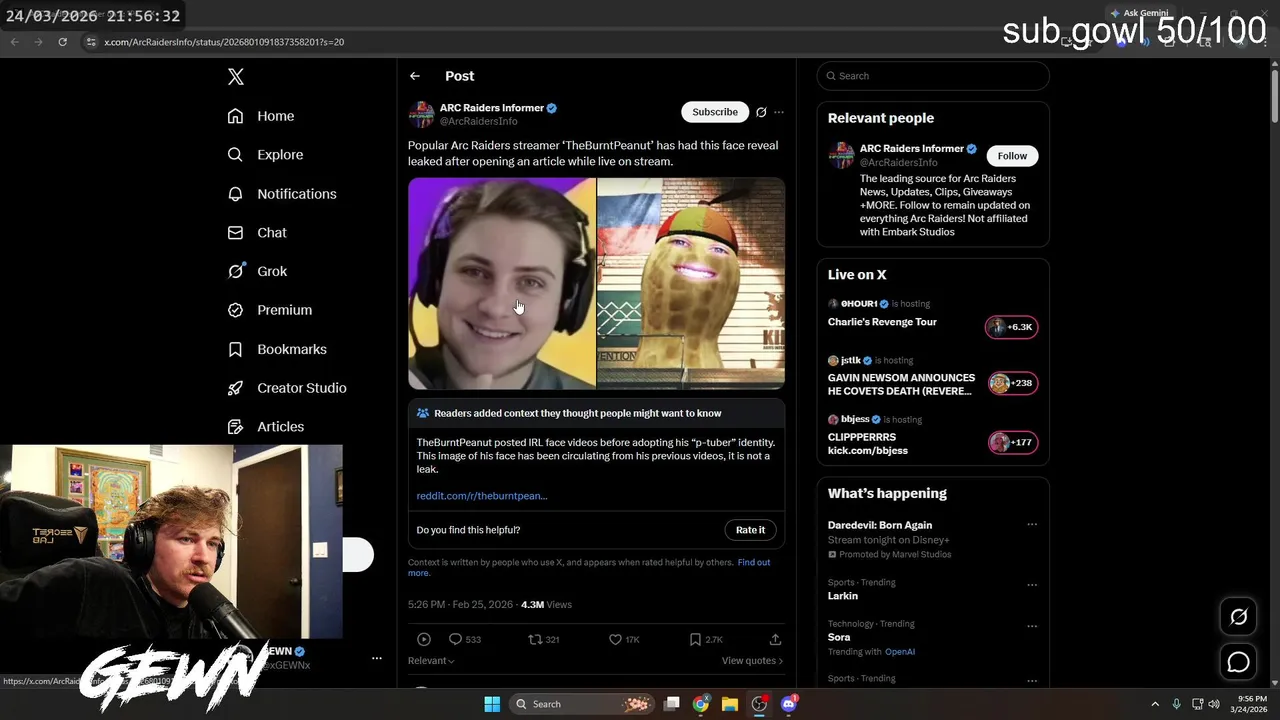Open Discord from the taskbar

click(x=788, y=704)
